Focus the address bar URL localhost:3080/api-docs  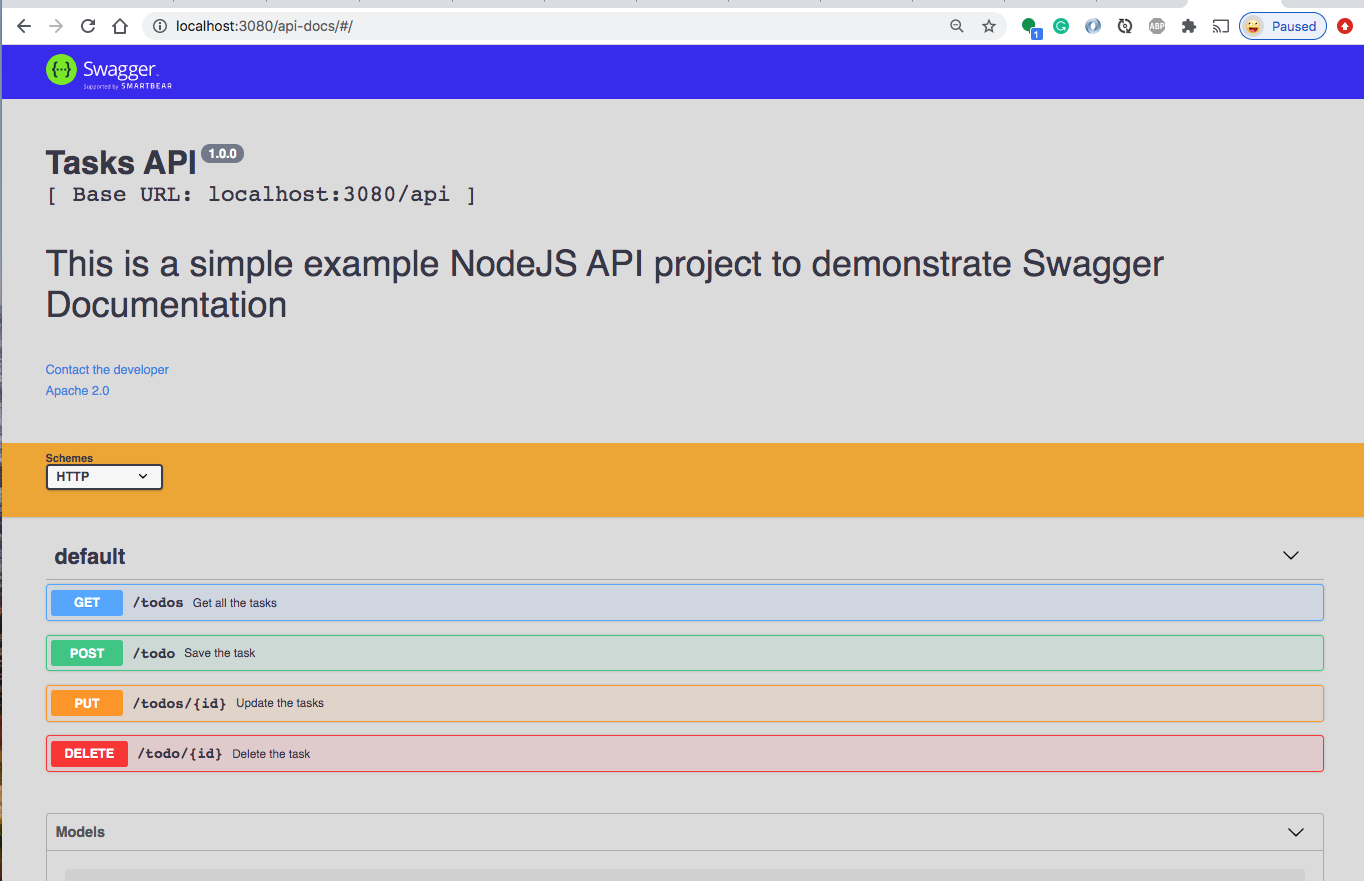pyautogui.click(x=264, y=26)
